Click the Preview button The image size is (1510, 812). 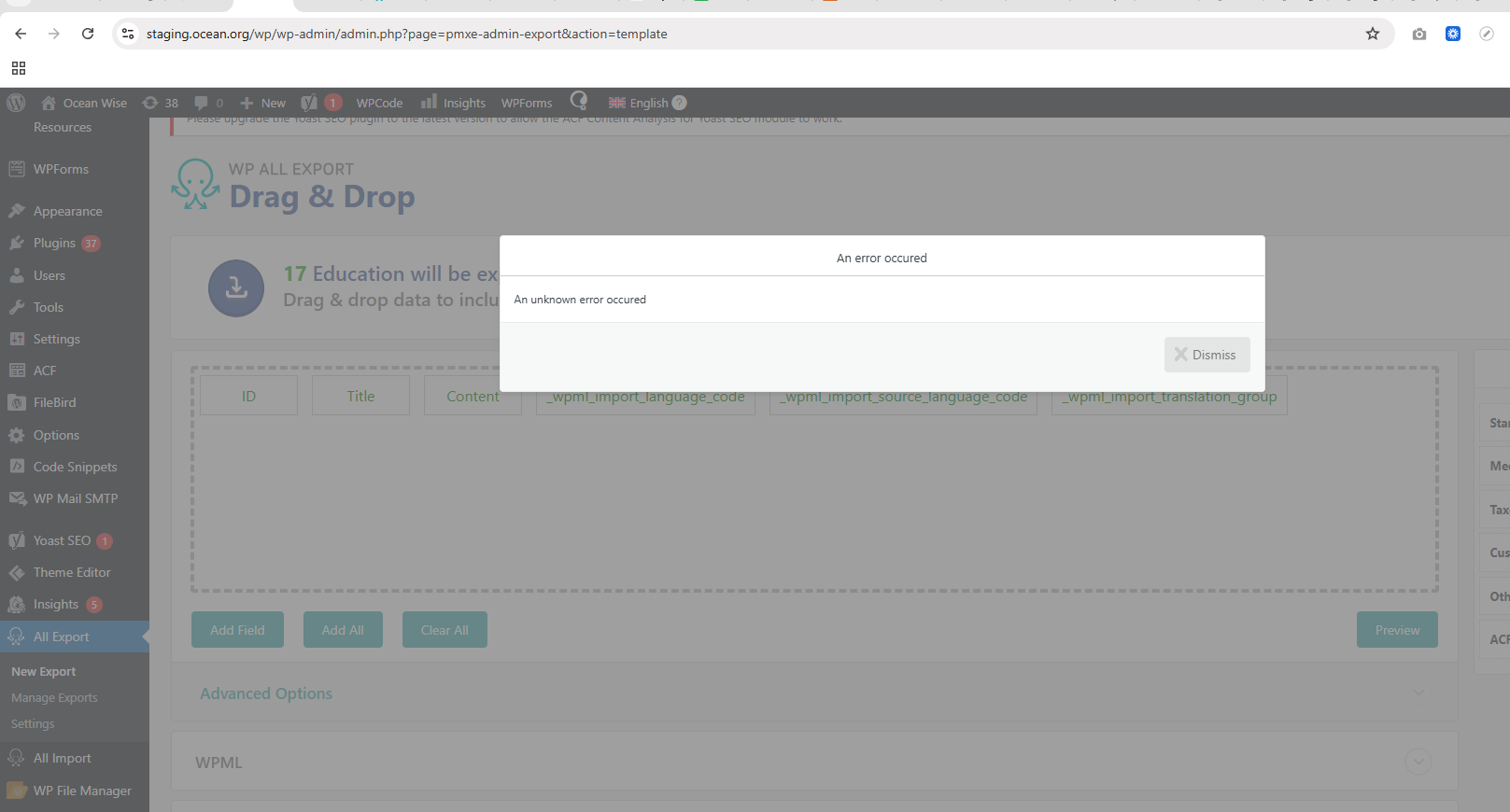[x=1396, y=630]
